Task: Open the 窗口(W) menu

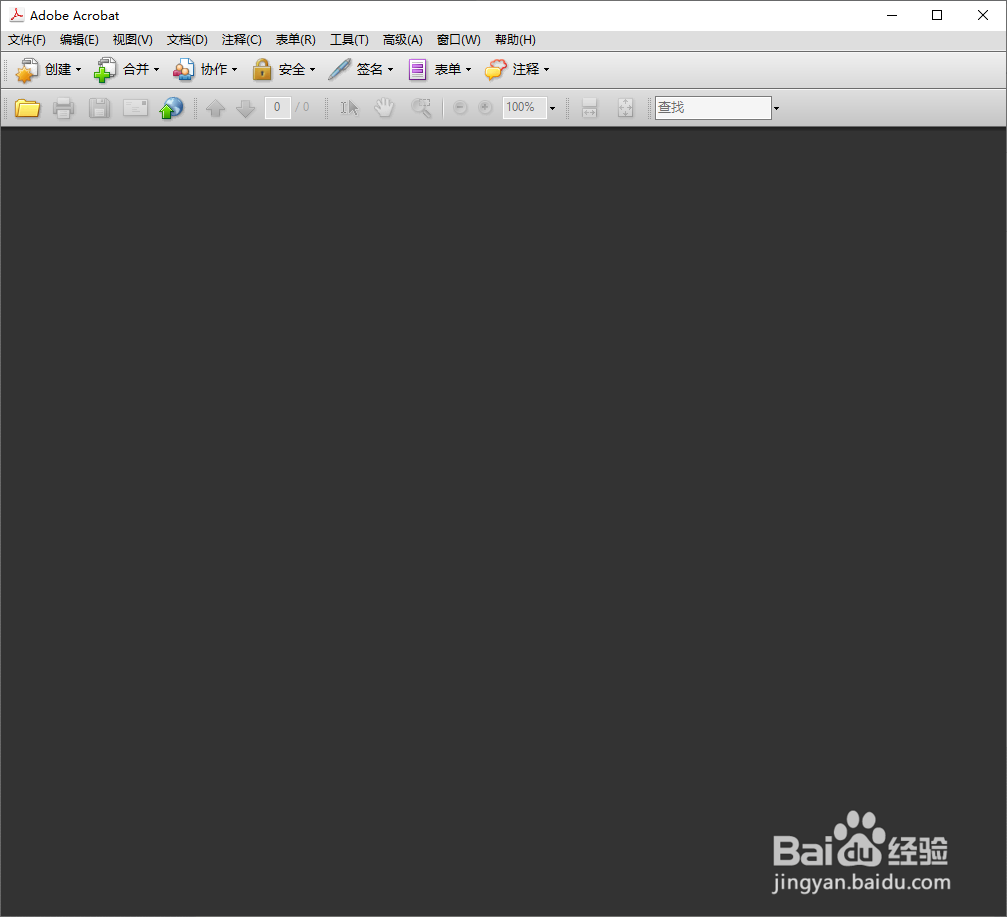Action: pyautogui.click(x=459, y=40)
